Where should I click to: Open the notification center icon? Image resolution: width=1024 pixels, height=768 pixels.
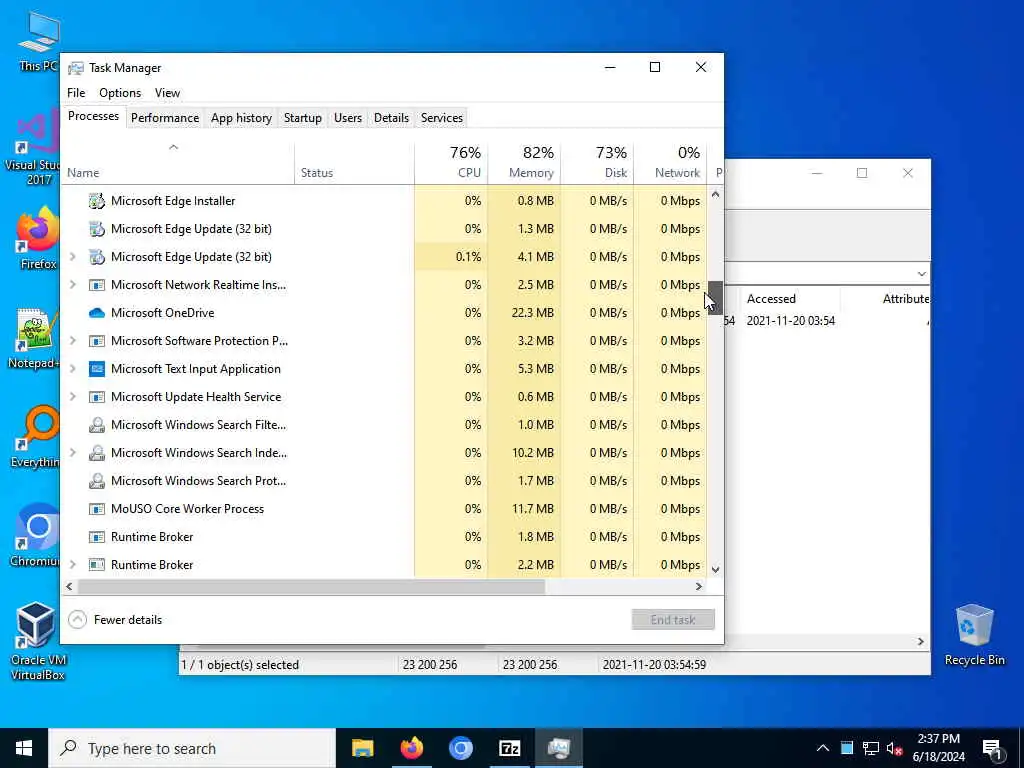993,748
